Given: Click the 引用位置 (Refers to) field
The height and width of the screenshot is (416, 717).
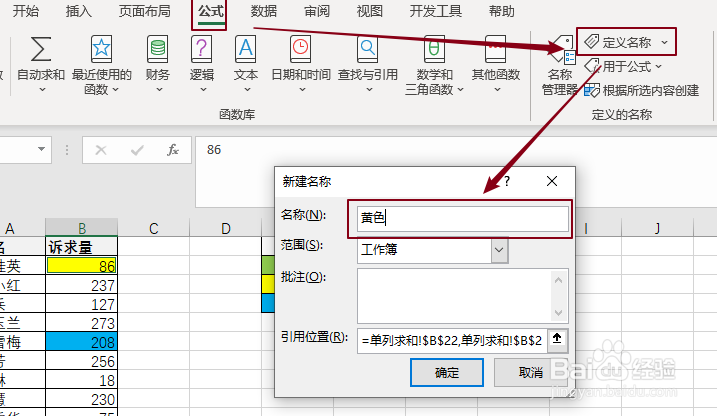Looking at the screenshot, I should pos(452,341).
